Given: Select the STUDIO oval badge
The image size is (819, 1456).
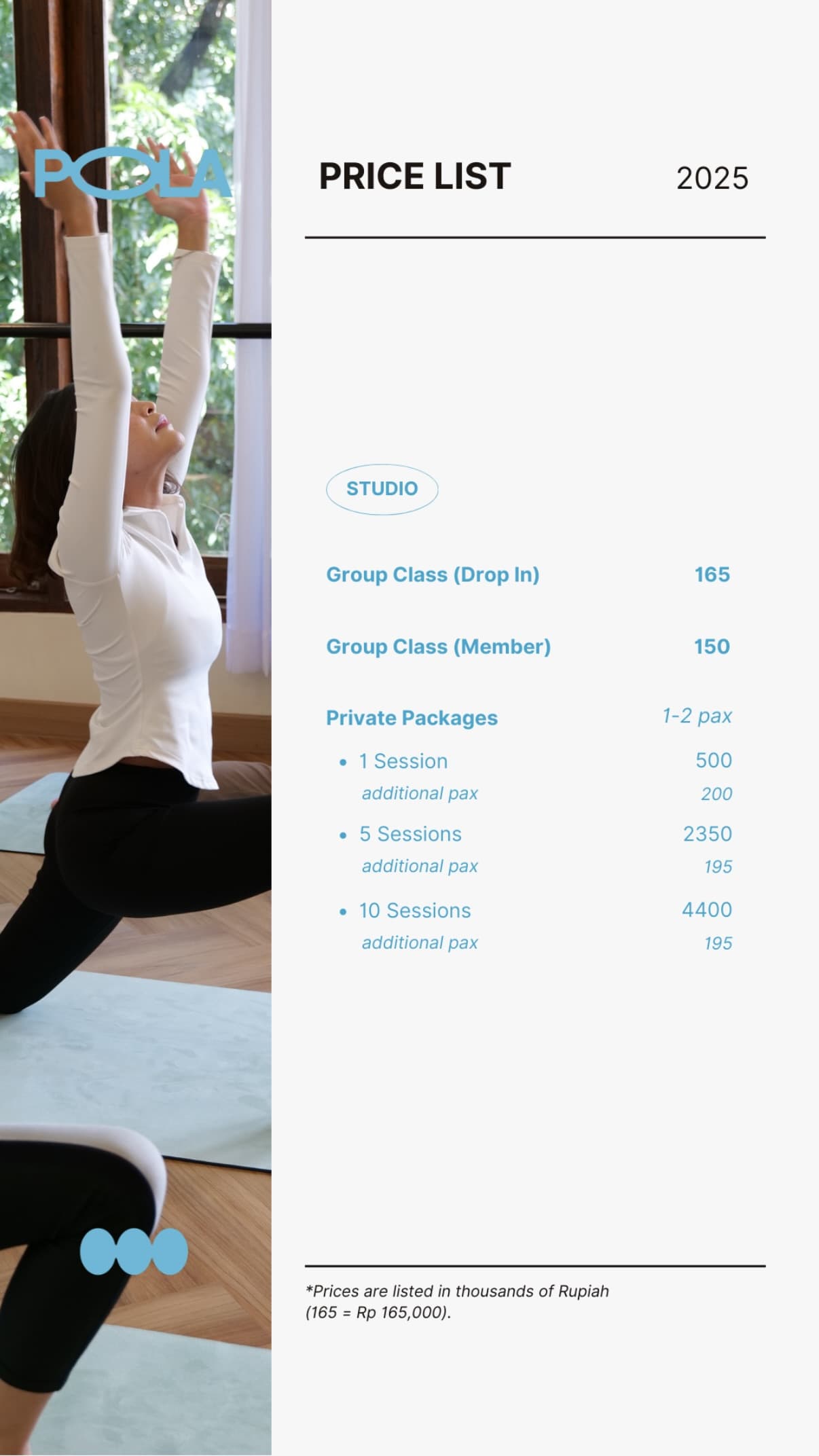Looking at the screenshot, I should tap(382, 489).
